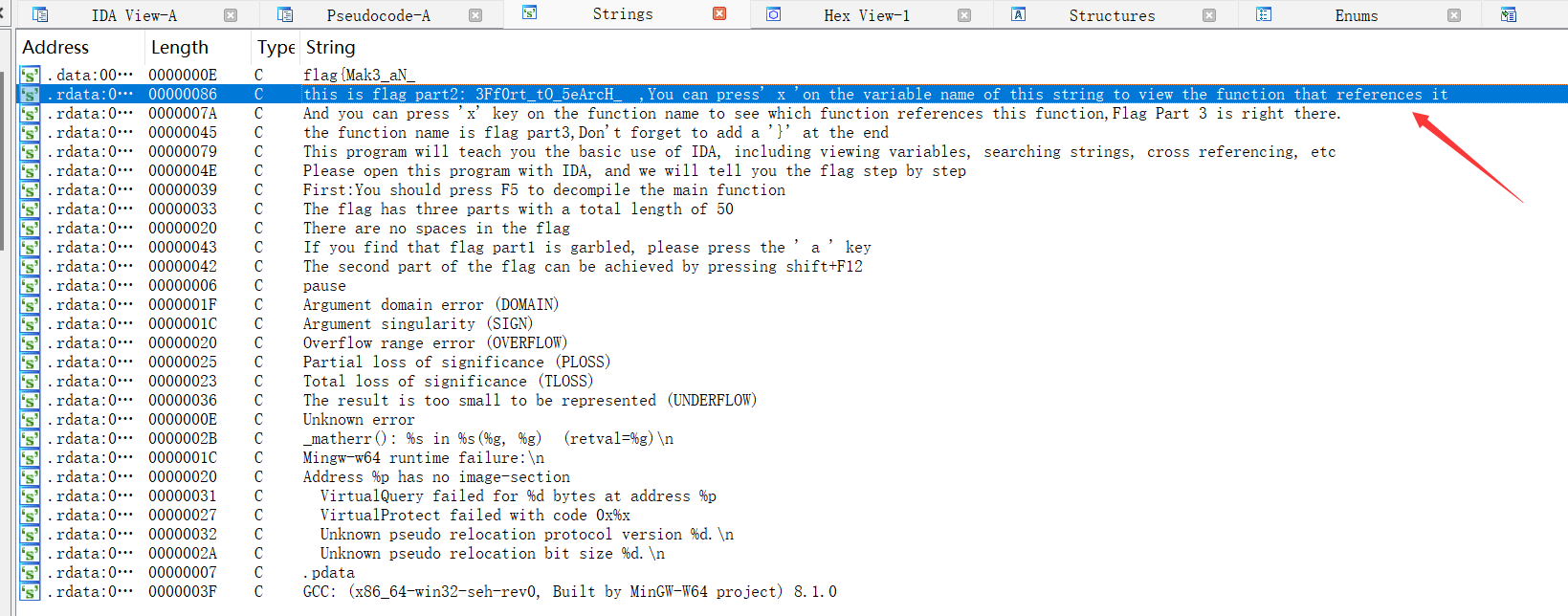Screen dimensions: 1568x616
Task: Click the IDA View-A tab icon
Action: coord(40,15)
